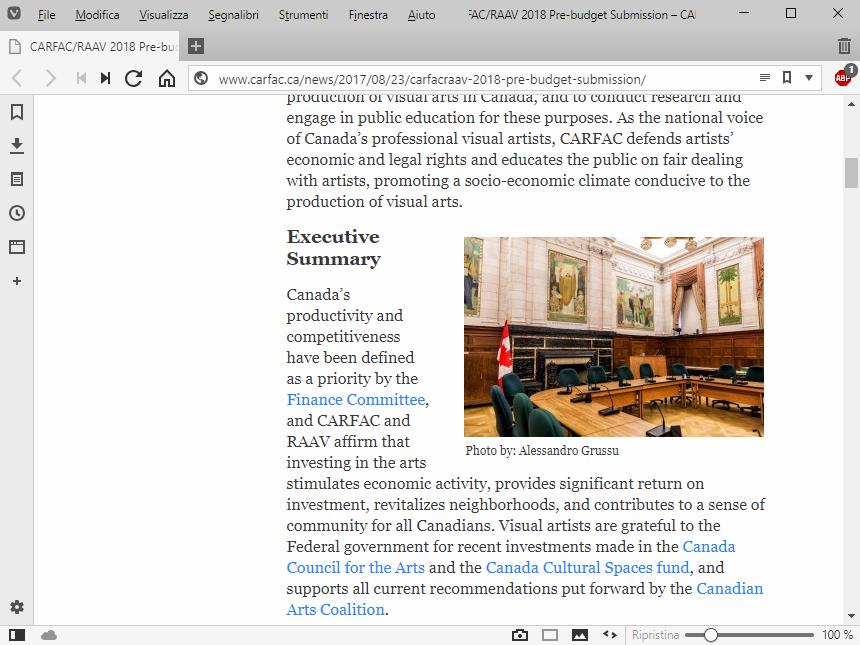860x645 pixels.
Task: Show site info globe icon
Action: pos(201,78)
